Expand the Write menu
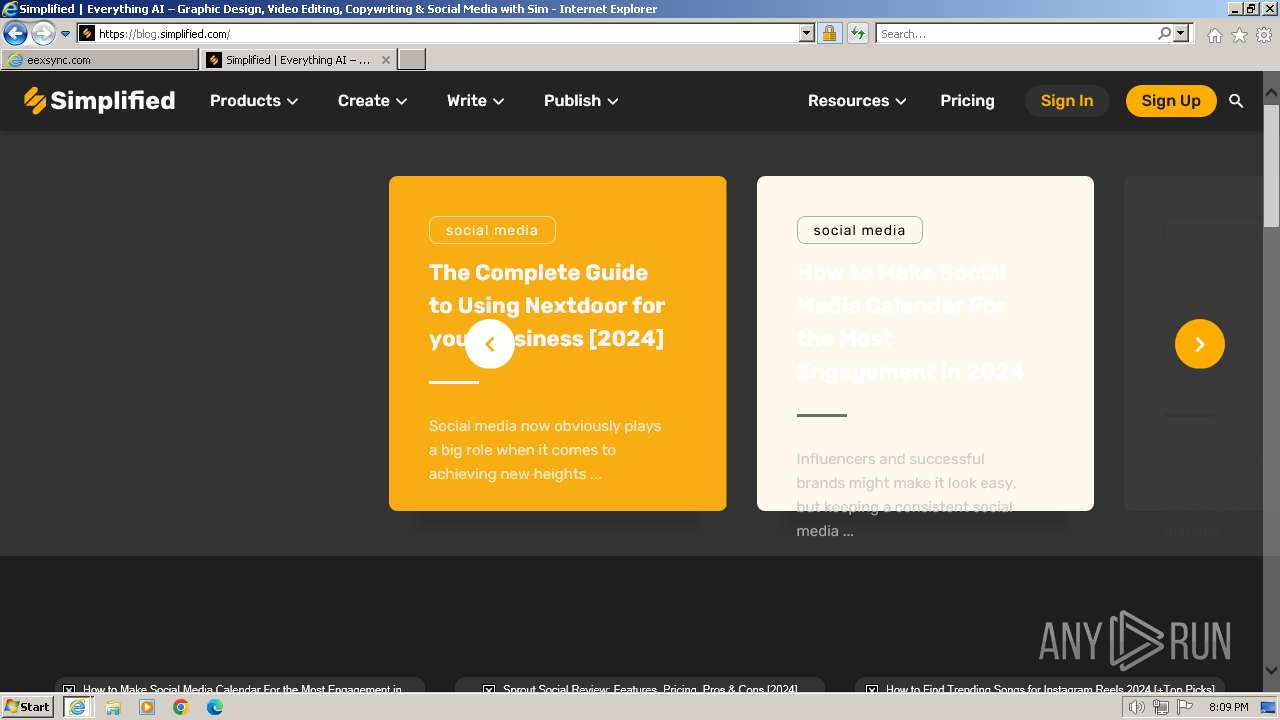This screenshot has width=1280, height=720. 475,101
